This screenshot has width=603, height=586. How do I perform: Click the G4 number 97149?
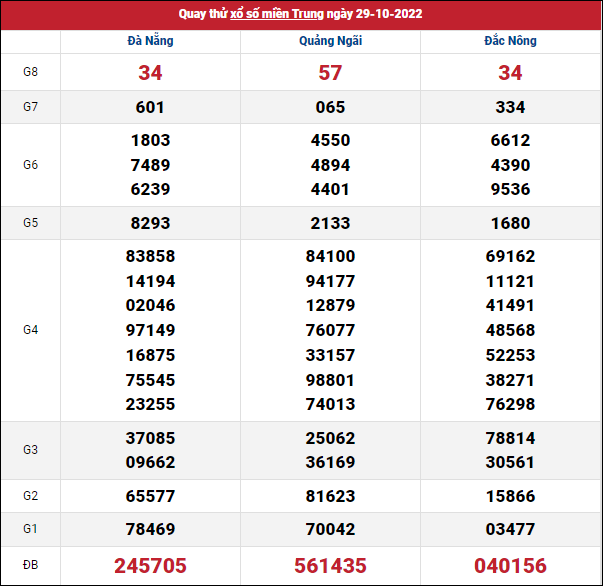click(x=150, y=330)
